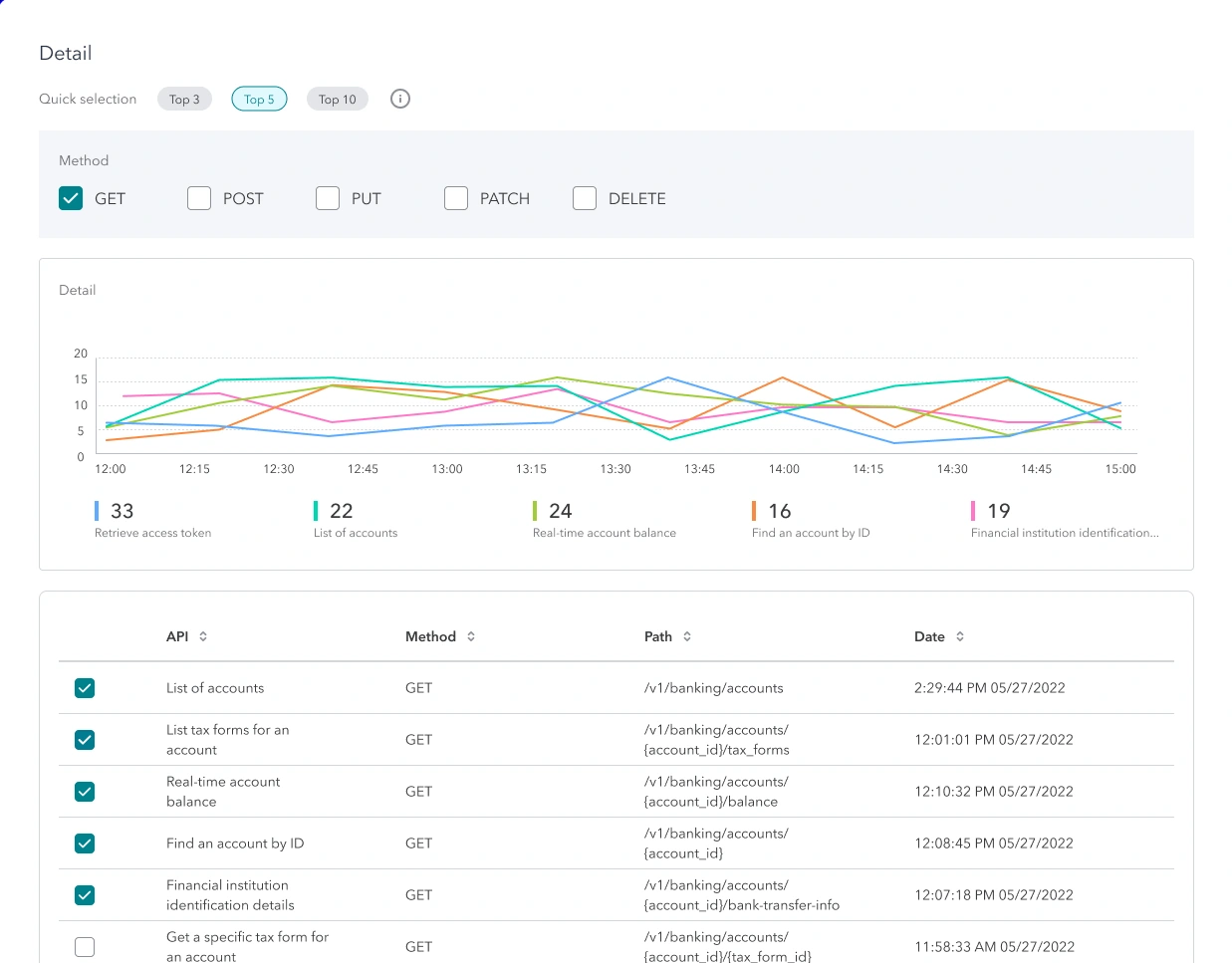
Task: Deselect Find an account by ID row
Action: [x=85, y=843]
